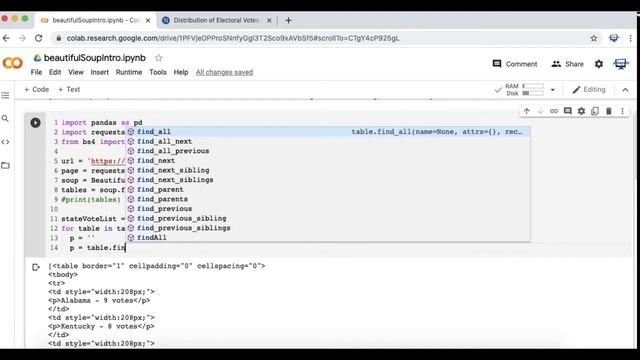The height and width of the screenshot is (360, 640).
Task: Select find_all_previous autocomplete suggestion
Action: (328, 151)
